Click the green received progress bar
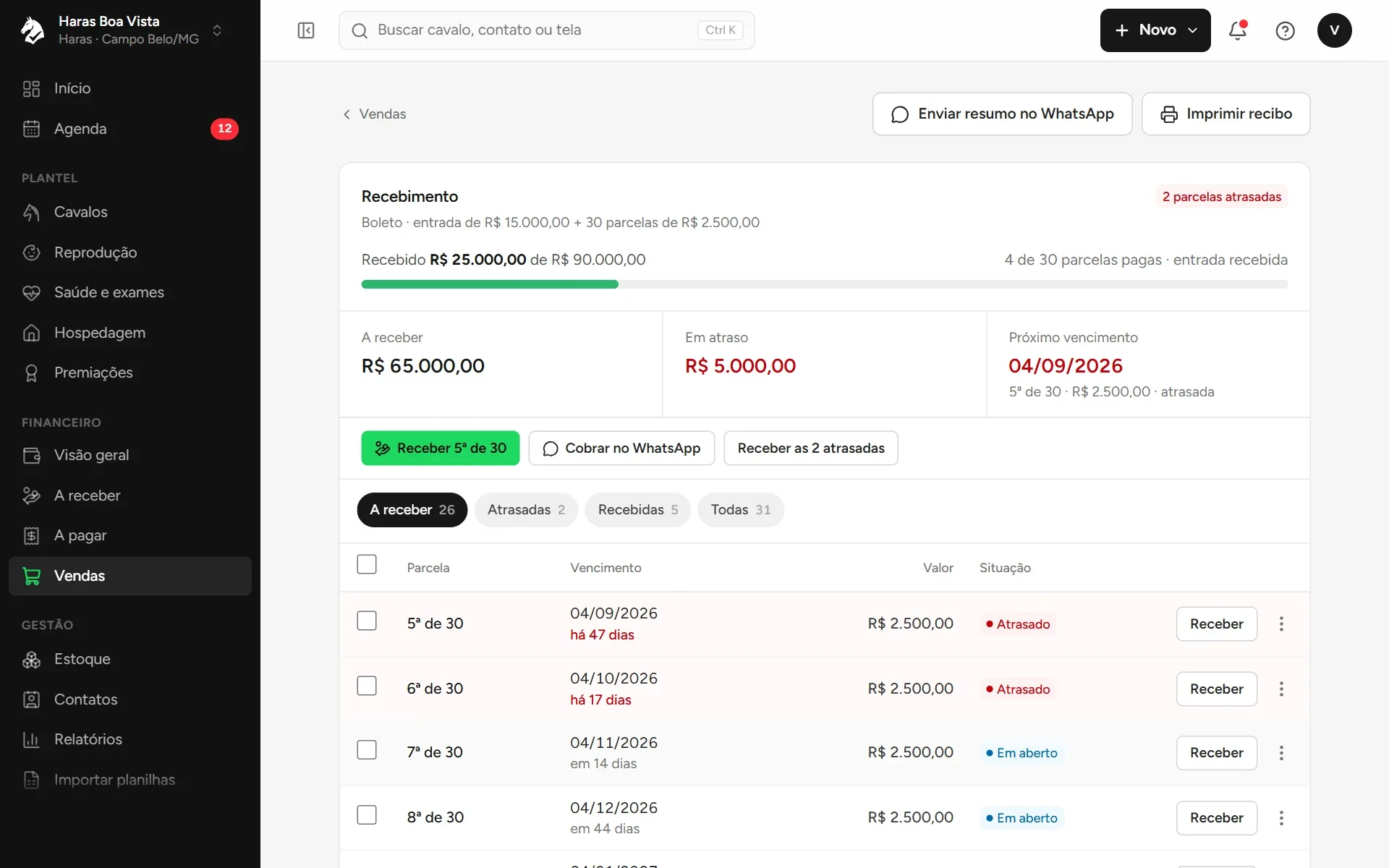1389x868 pixels. click(490, 284)
